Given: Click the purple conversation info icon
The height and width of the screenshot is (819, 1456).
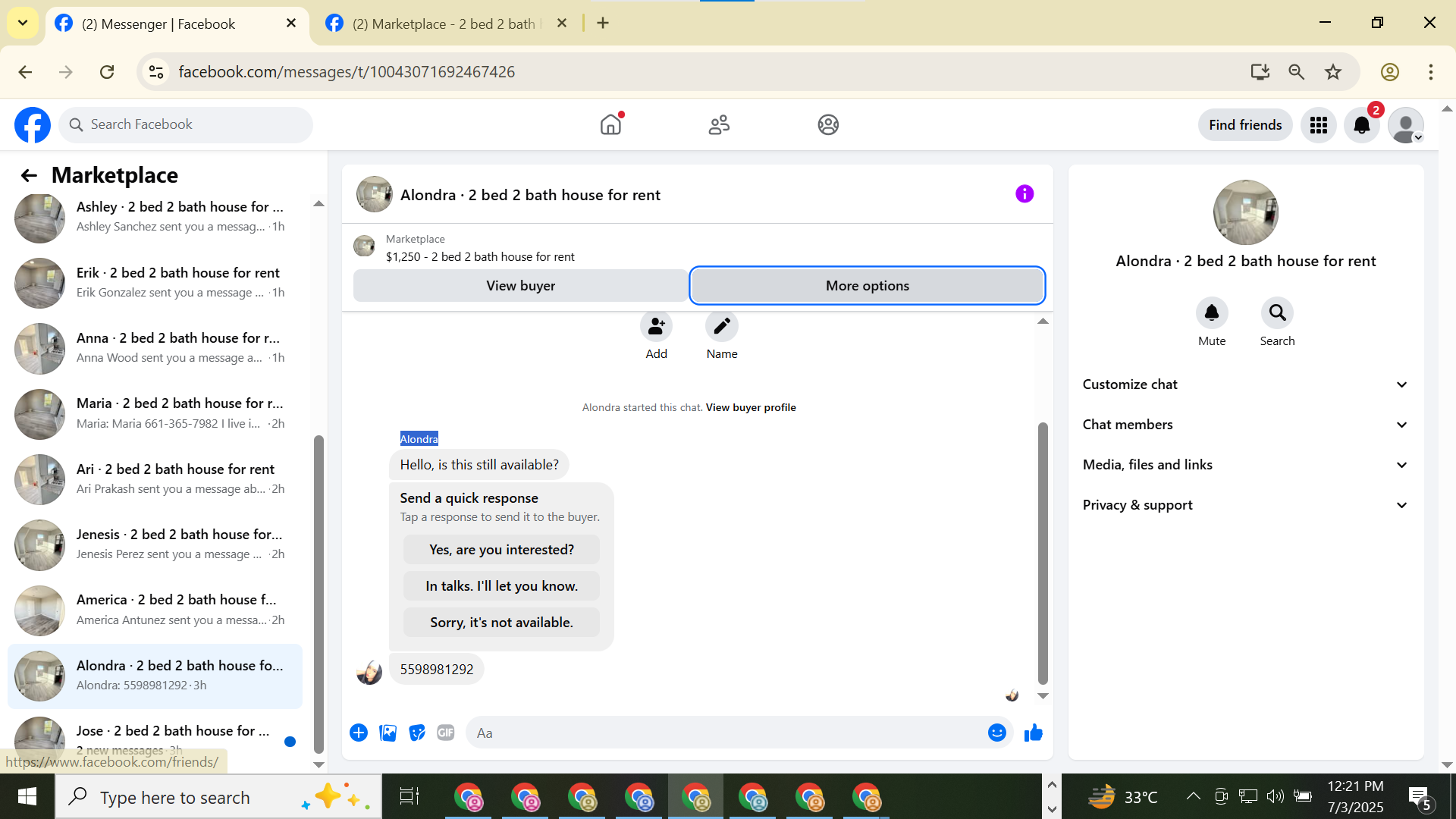Looking at the screenshot, I should click(x=1025, y=194).
